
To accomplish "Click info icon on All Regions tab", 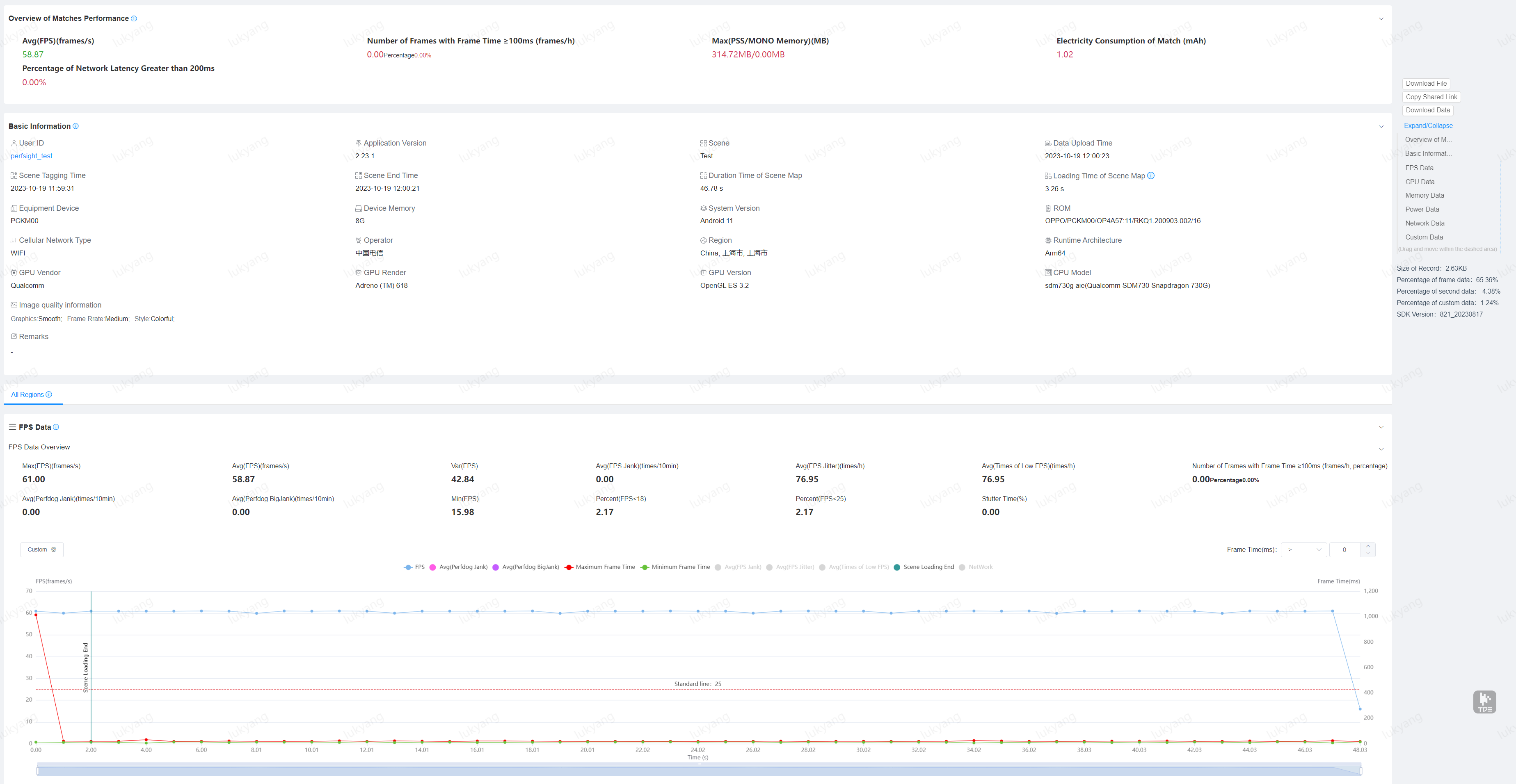I will (49, 395).
